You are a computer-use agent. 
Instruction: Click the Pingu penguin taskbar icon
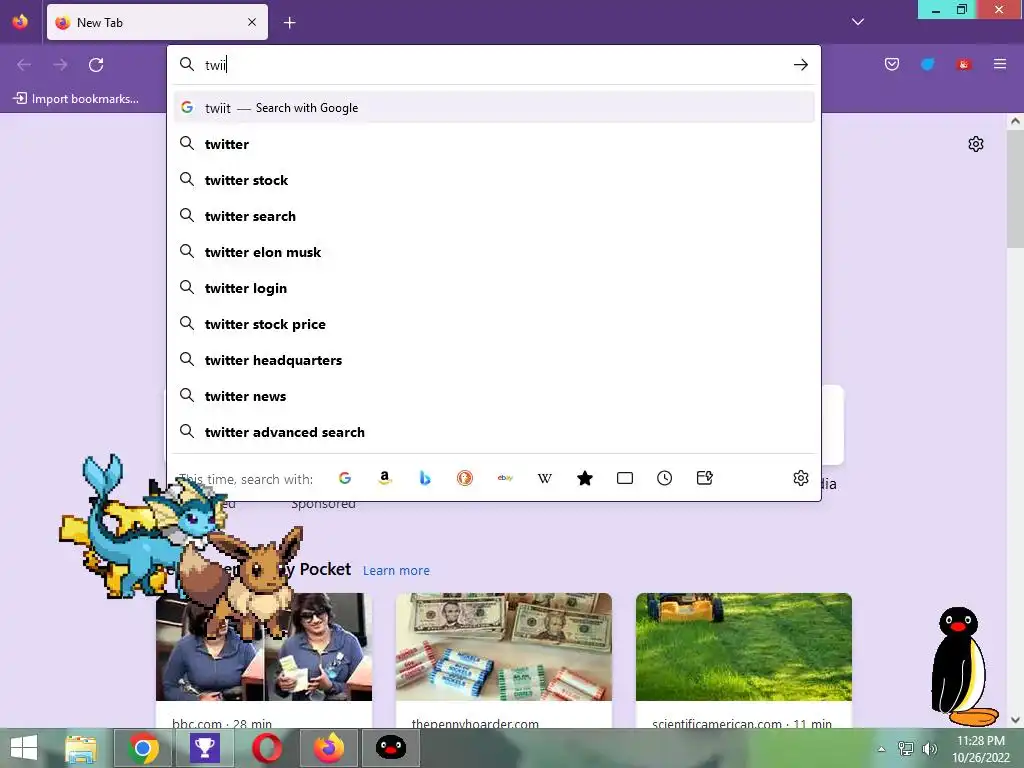(391, 748)
